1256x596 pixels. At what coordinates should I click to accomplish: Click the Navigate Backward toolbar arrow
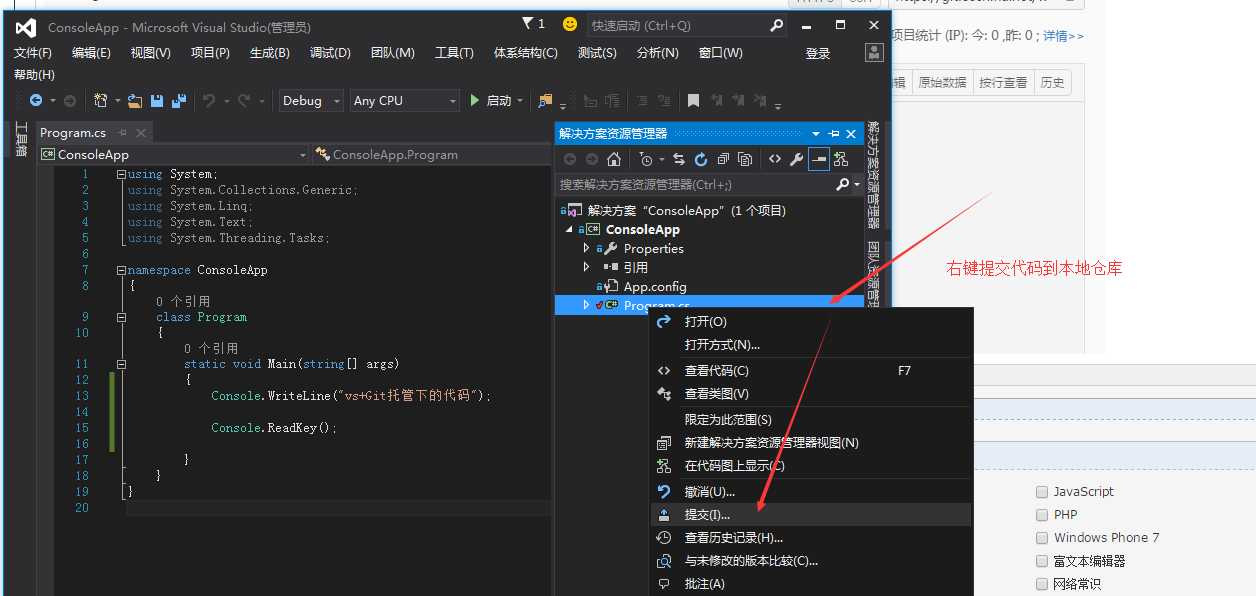pos(36,100)
